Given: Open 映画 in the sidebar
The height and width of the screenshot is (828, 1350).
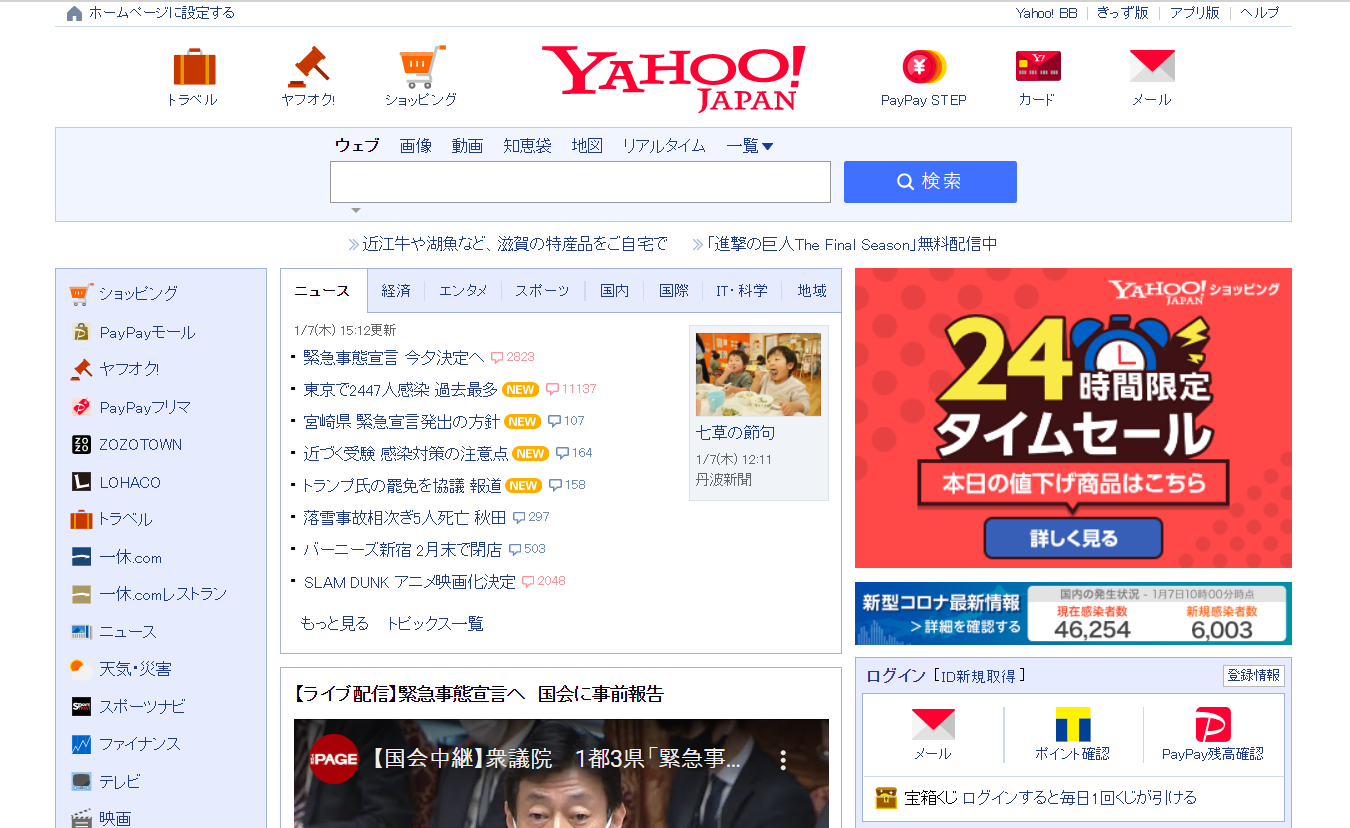Looking at the screenshot, I should tap(115, 818).
